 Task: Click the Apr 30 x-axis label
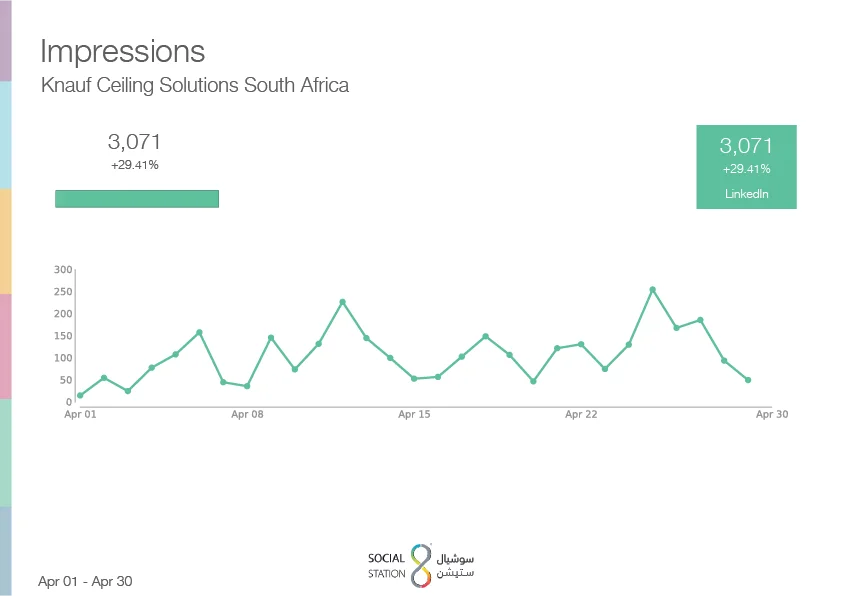tap(772, 414)
